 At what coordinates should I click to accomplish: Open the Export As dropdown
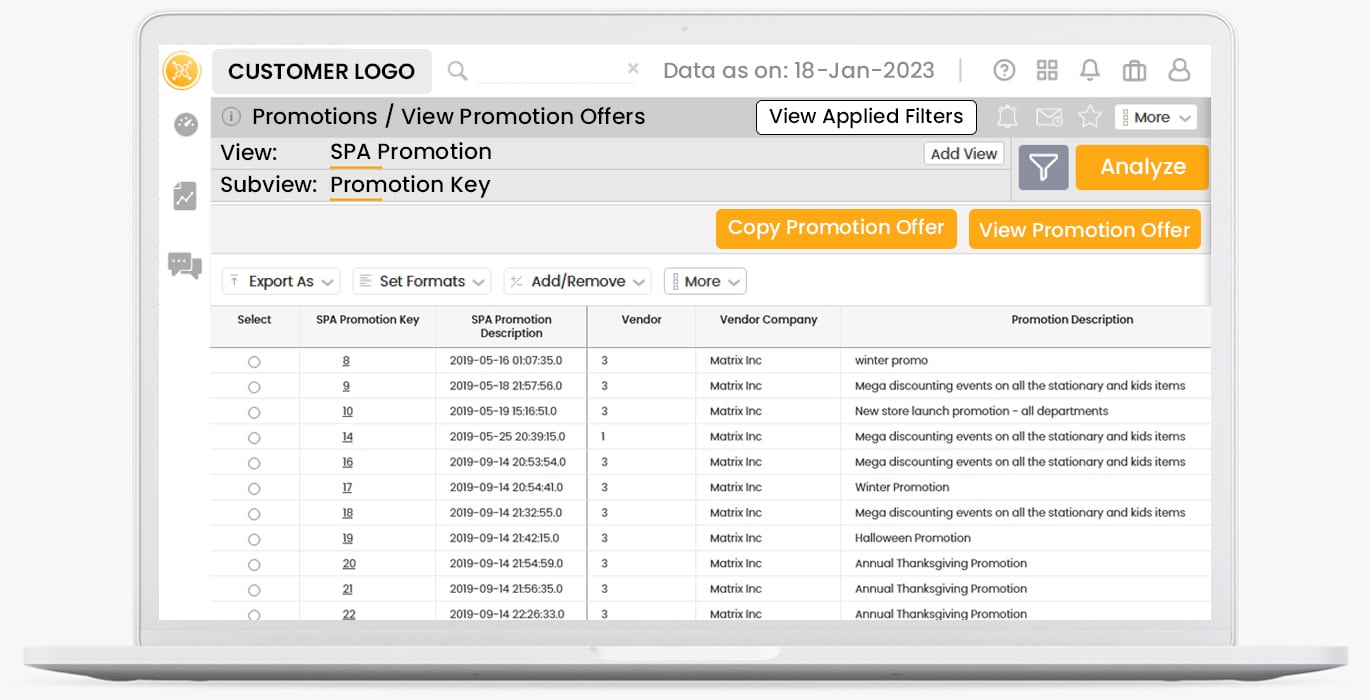coord(281,281)
